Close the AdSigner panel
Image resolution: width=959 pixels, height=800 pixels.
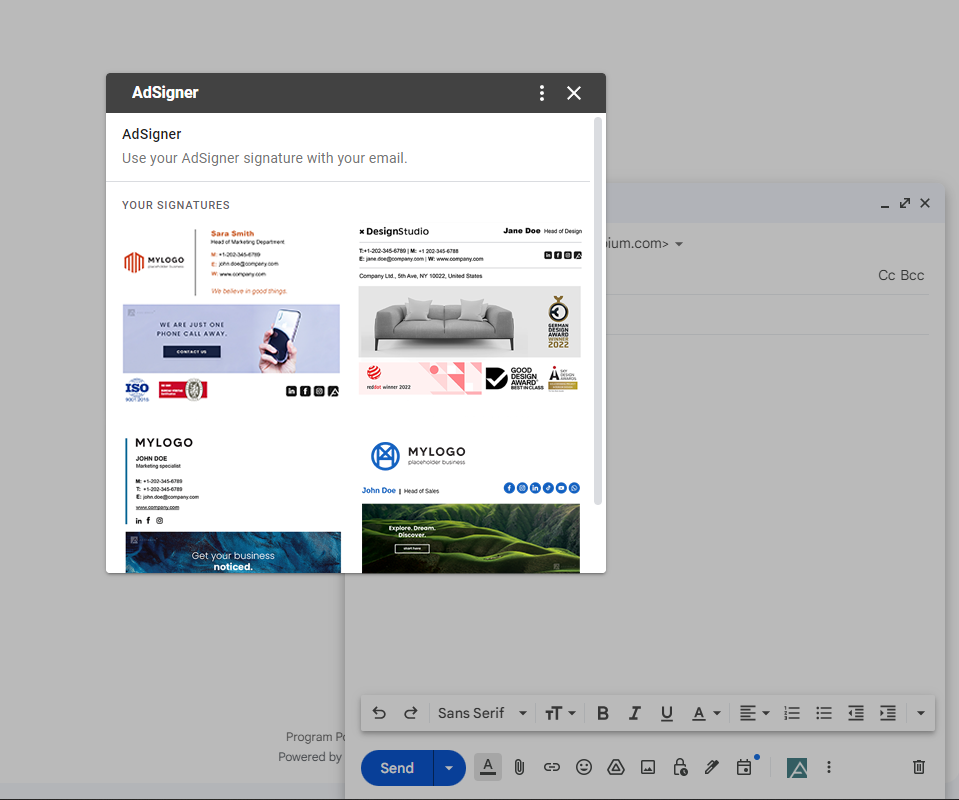click(x=574, y=93)
